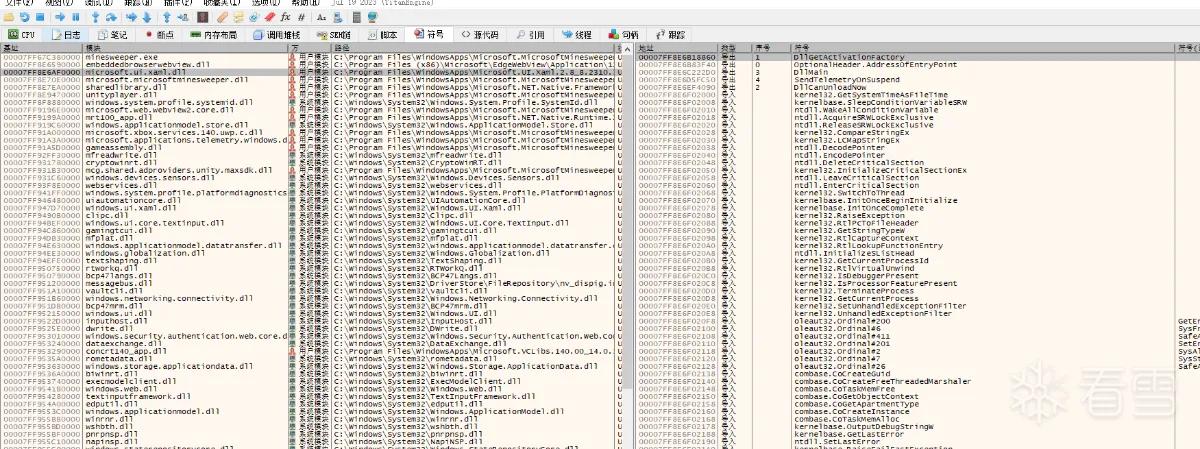The image size is (1200, 449).
Task: Click the module list scrollbar up arrow
Action: (628, 48)
